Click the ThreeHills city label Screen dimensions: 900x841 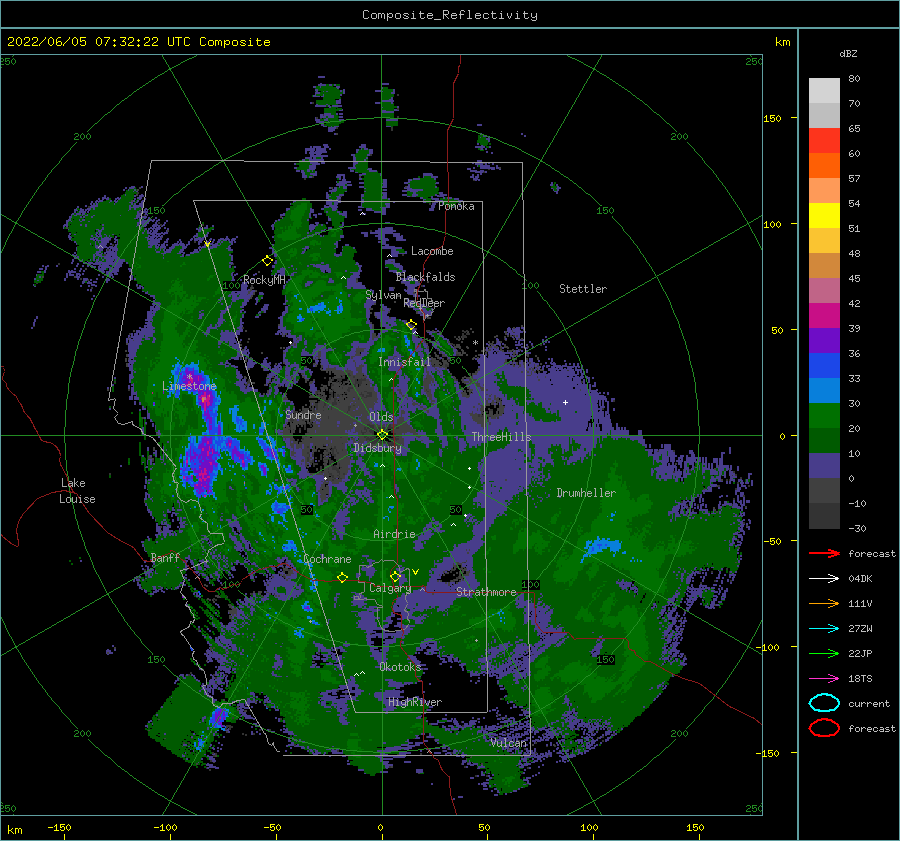(502, 437)
